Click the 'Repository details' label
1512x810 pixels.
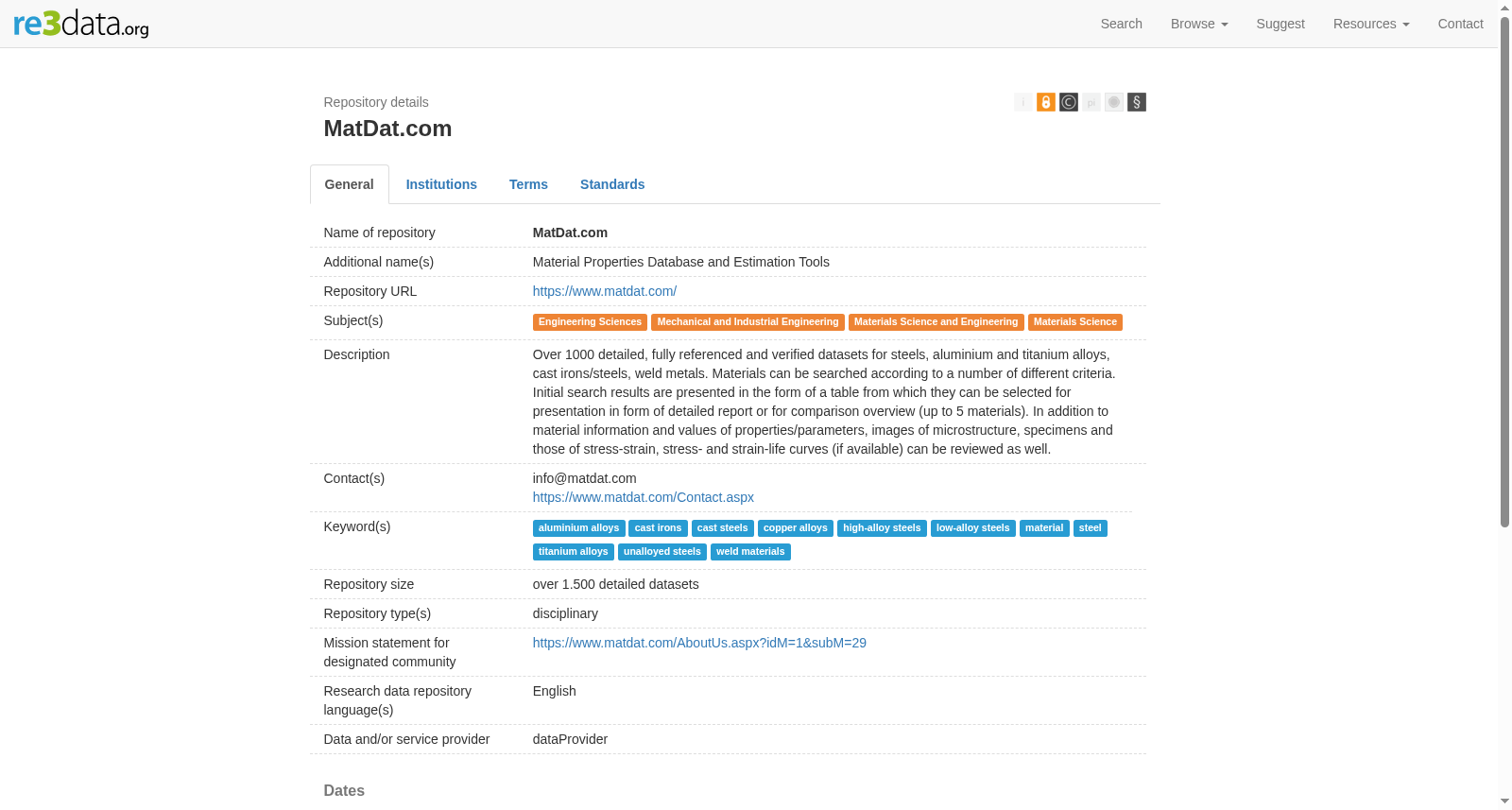(x=376, y=102)
